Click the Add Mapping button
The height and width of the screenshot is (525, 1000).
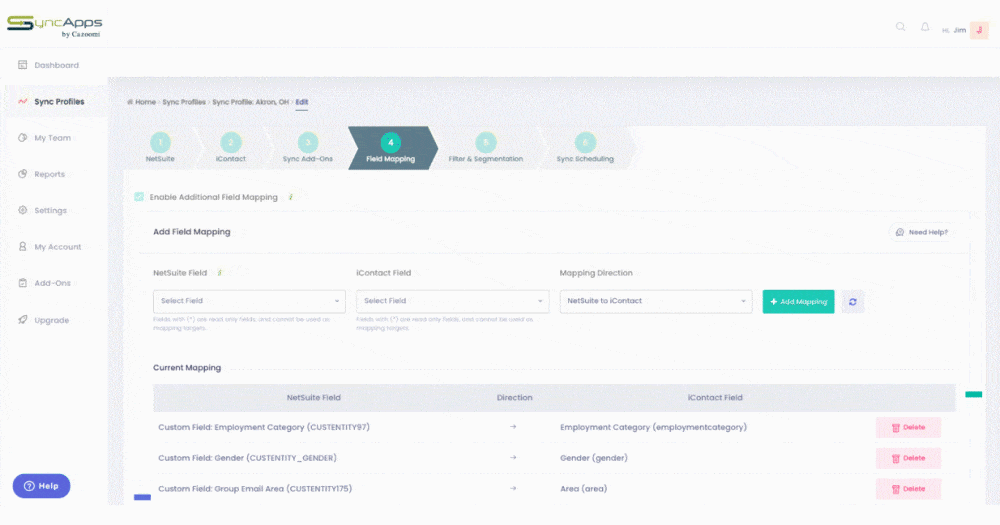click(x=798, y=302)
